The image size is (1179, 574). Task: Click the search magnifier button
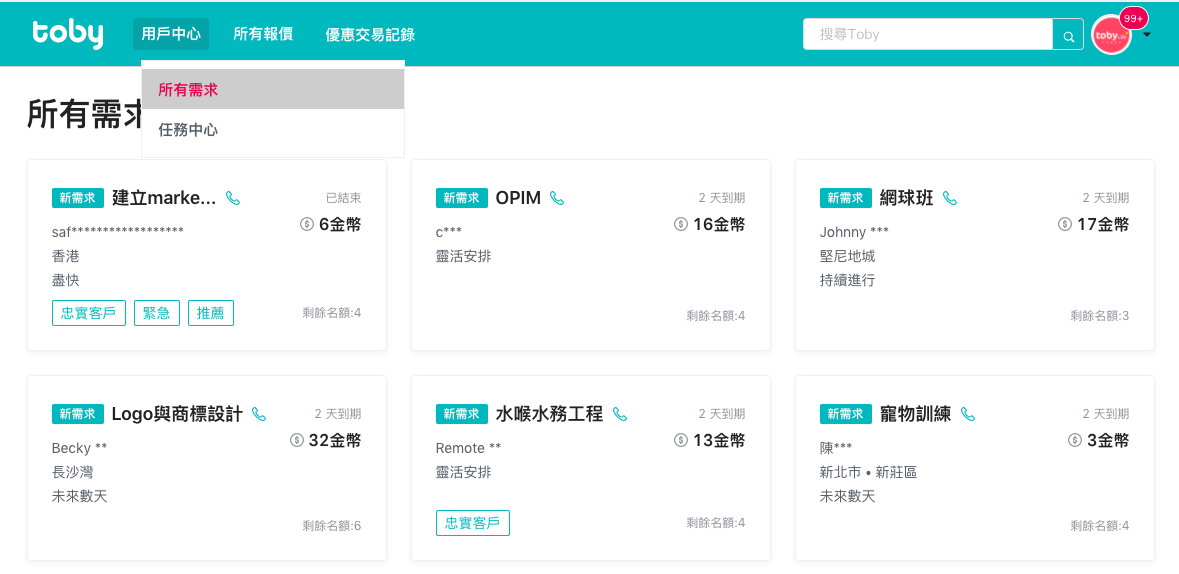pos(1068,35)
